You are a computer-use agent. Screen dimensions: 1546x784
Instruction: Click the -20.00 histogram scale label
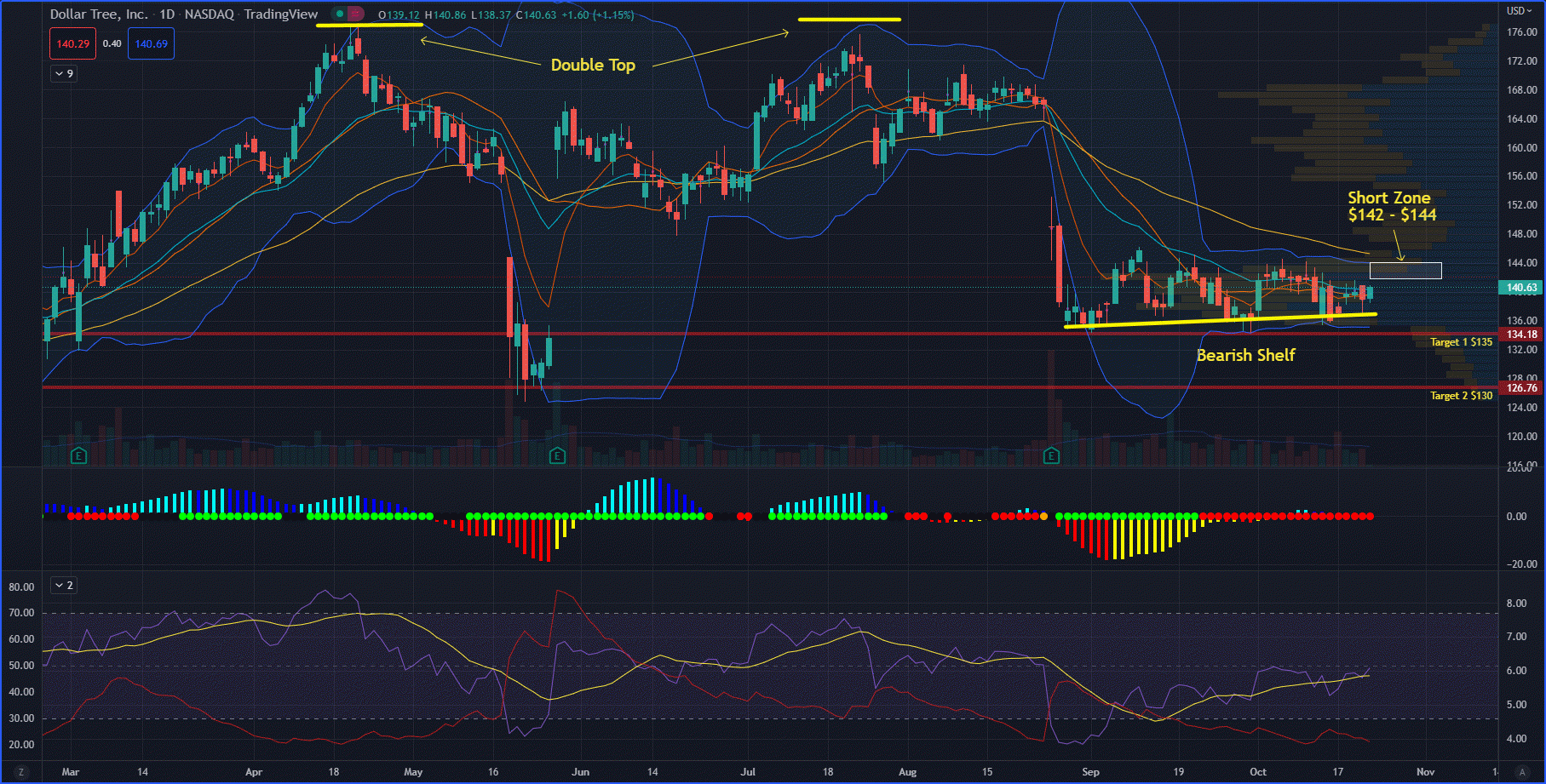[x=1521, y=564]
